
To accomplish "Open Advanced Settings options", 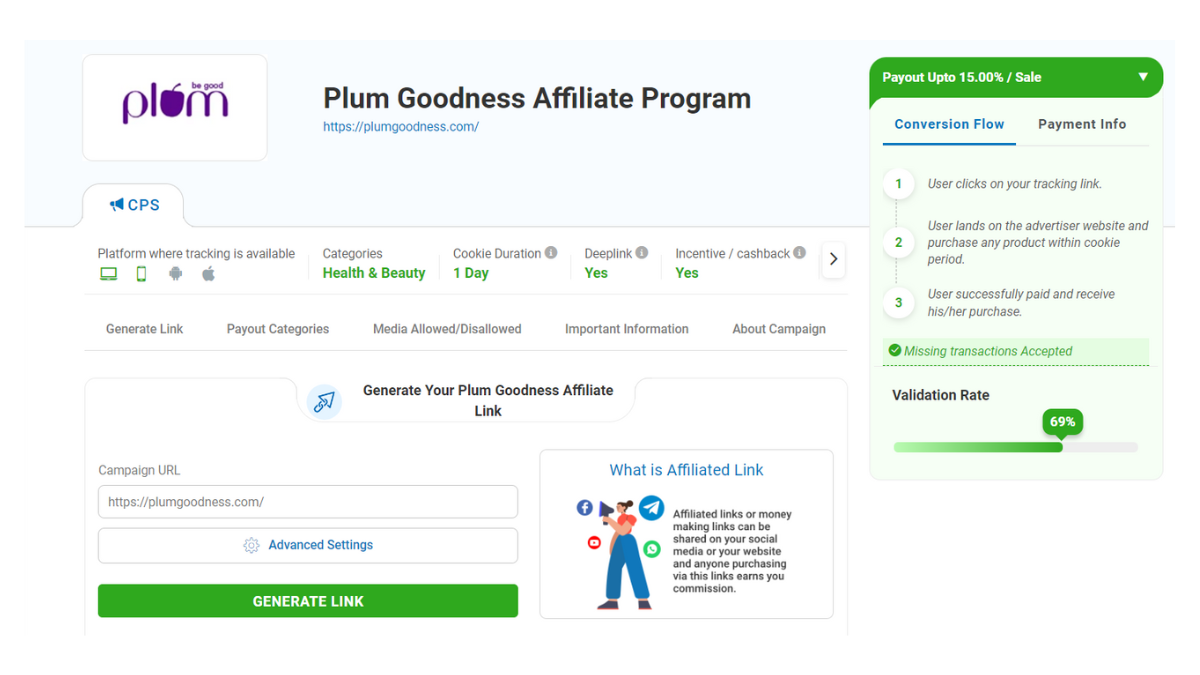I will click(307, 545).
